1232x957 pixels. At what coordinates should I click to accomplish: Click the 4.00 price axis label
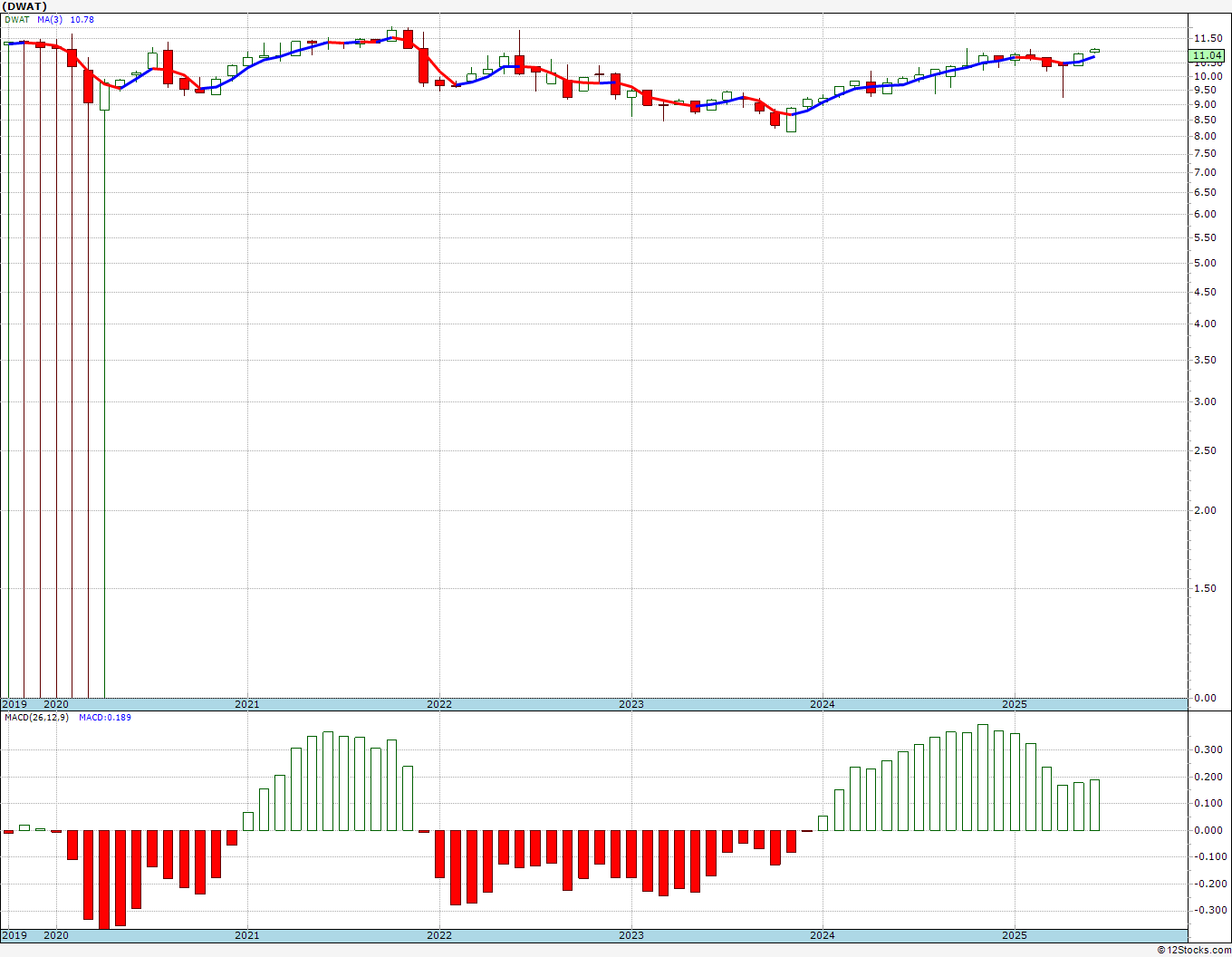(x=1205, y=324)
